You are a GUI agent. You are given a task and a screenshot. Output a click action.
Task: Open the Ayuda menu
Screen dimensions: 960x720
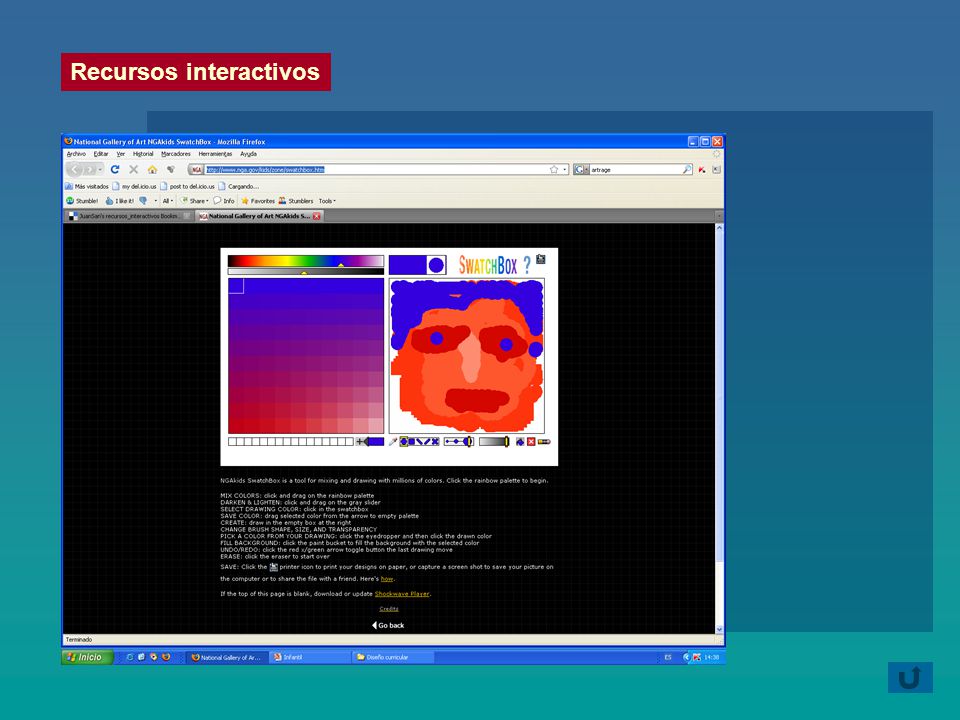[x=248, y=154]
